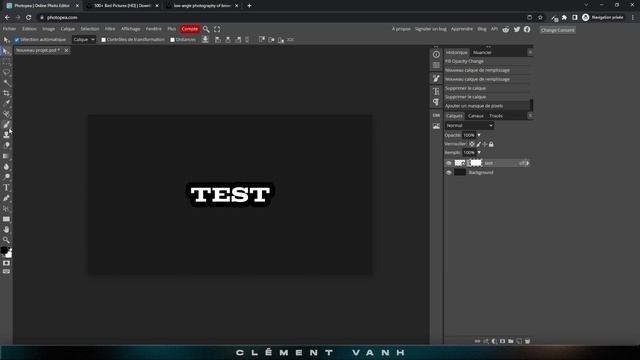Toggle lock image pixels brush icon
The width and height of the screenshot is (640, 360).
(478, 144)
